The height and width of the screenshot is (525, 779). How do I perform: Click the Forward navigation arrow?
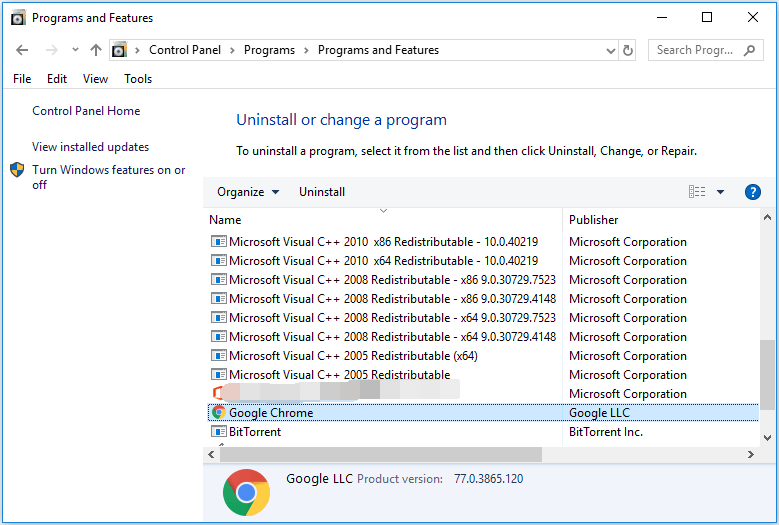click(x=52, y=50)
